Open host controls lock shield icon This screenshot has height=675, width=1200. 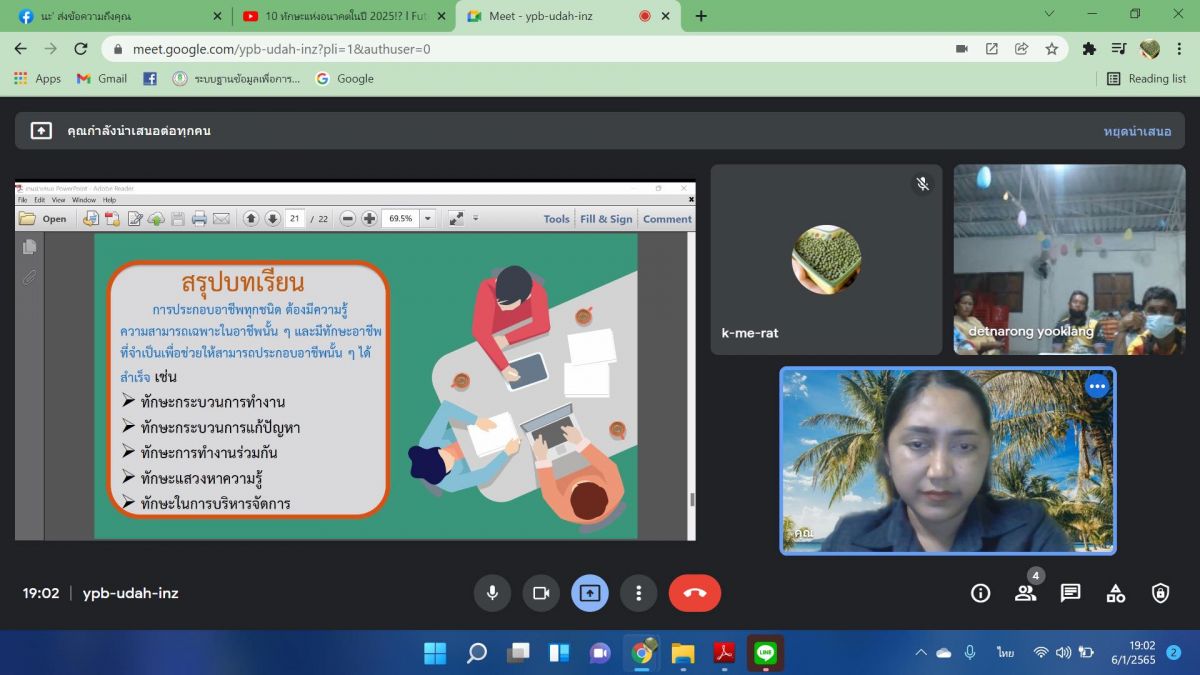1160,593
